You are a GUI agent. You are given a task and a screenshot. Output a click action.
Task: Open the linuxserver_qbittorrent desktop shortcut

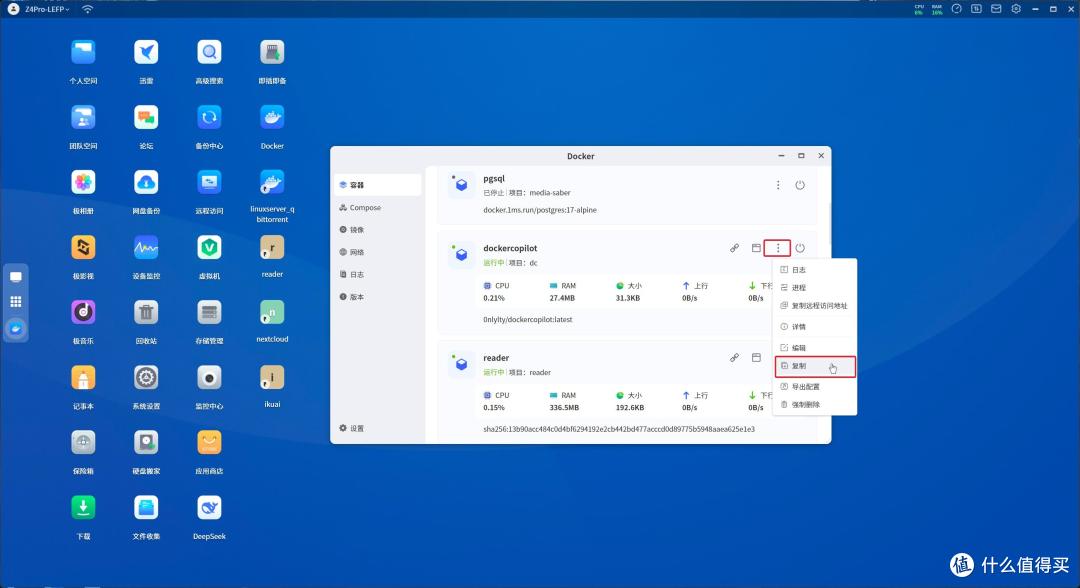pos(272,182)
